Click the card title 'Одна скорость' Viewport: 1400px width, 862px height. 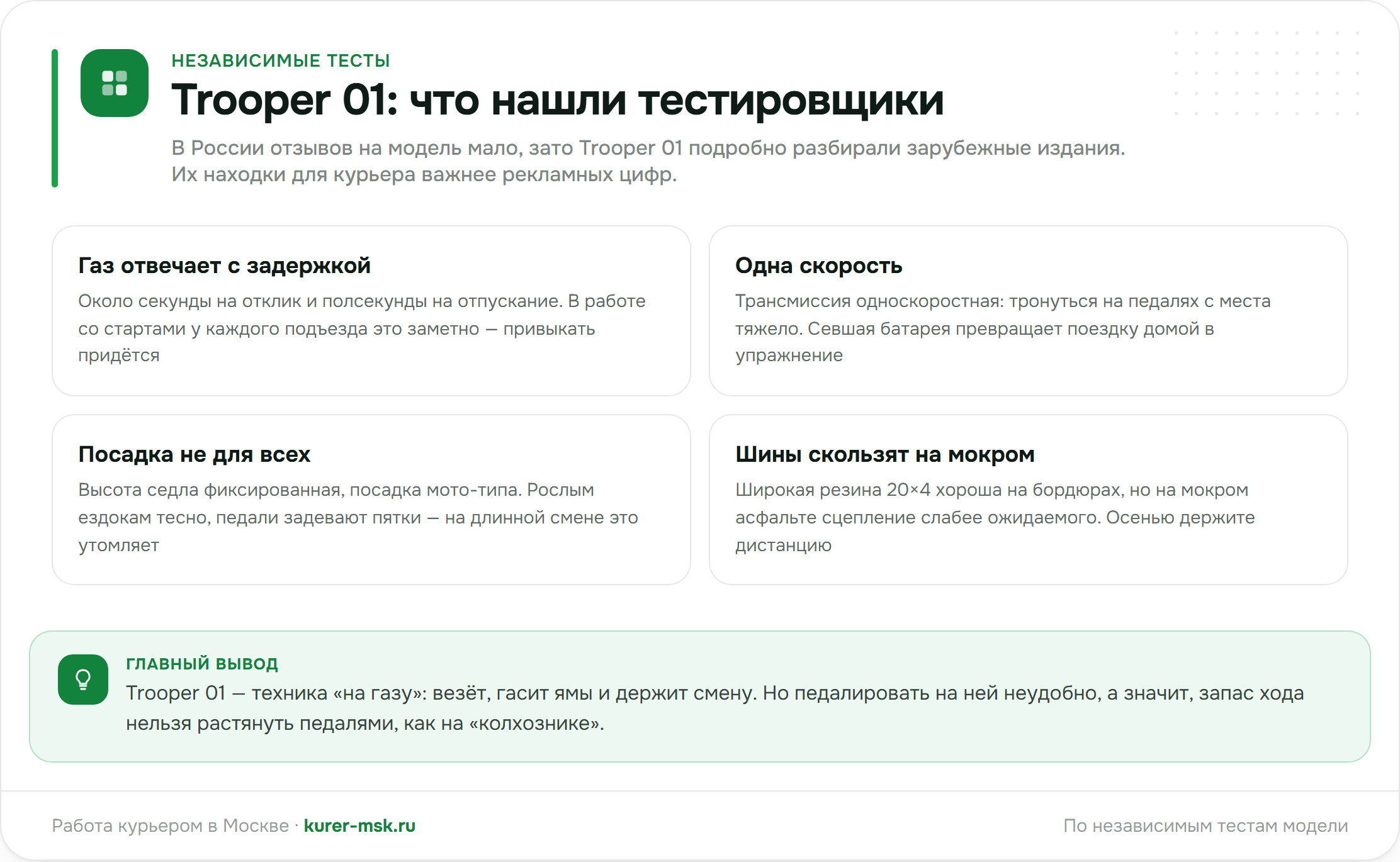pyautogui.click(x=818, y=266)
